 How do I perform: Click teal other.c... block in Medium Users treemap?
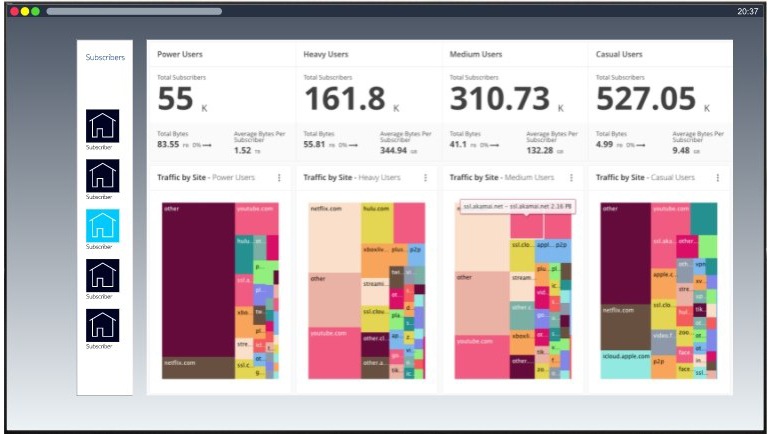522,315
